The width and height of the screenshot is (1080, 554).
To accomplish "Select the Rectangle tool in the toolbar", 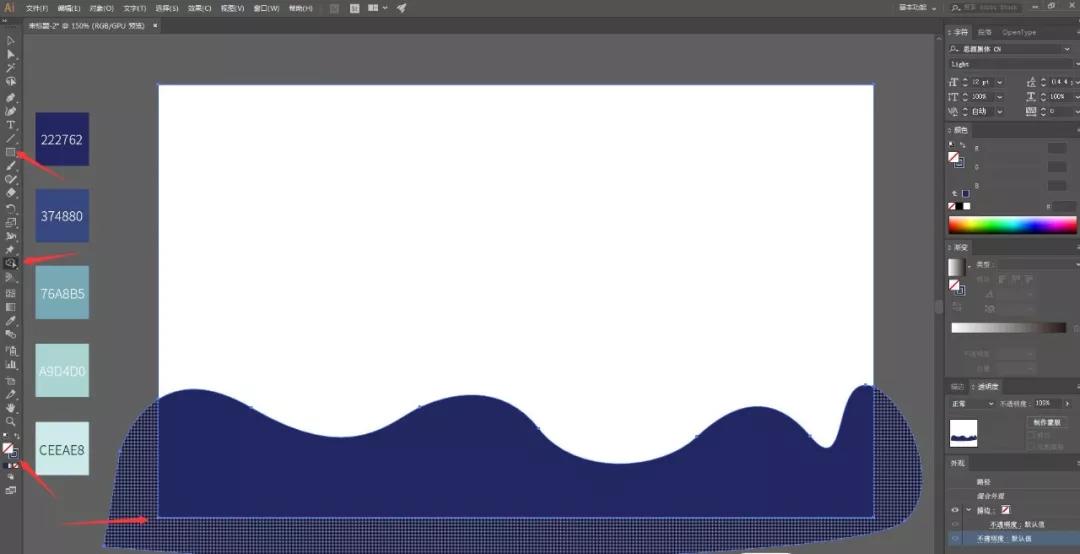I will (11, 152).
